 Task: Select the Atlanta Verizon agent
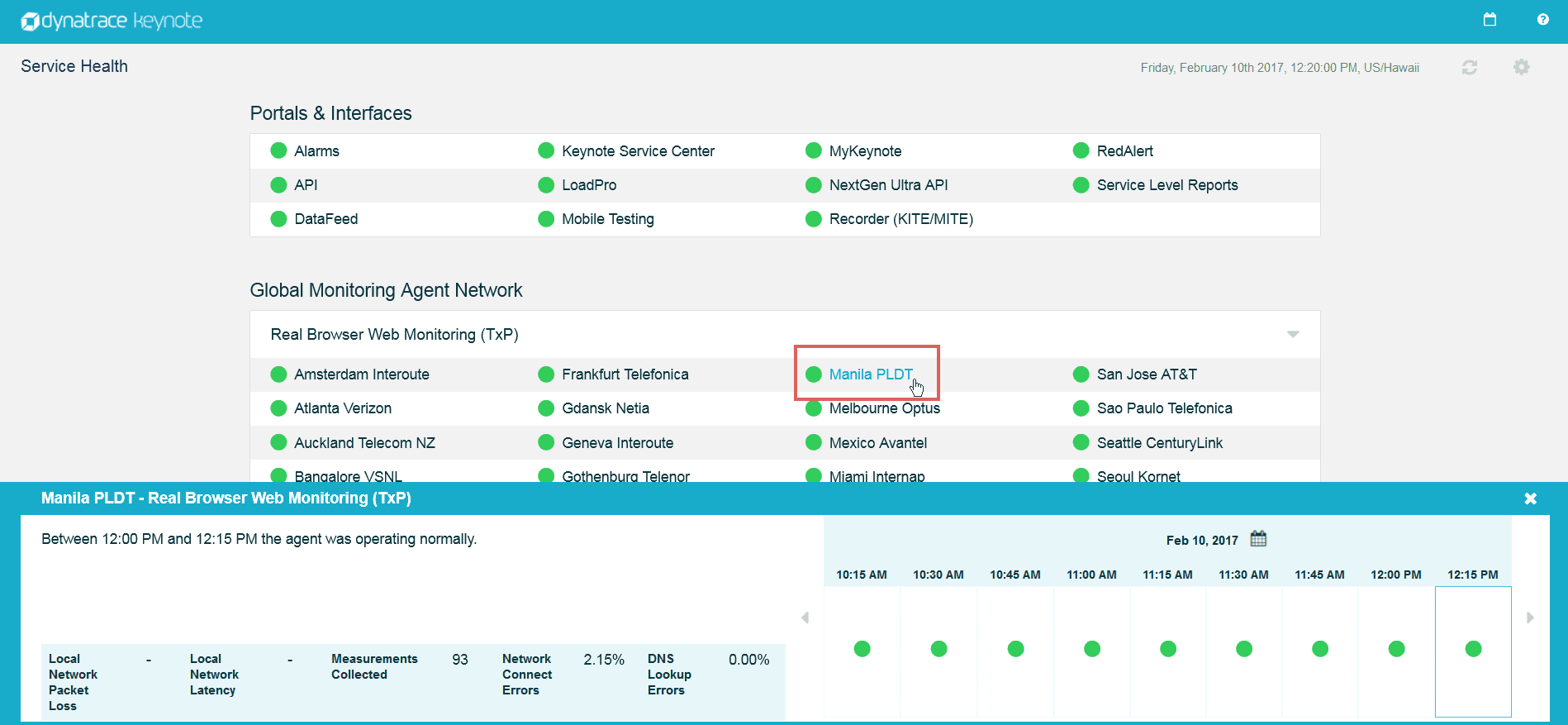tap(343, 408)
